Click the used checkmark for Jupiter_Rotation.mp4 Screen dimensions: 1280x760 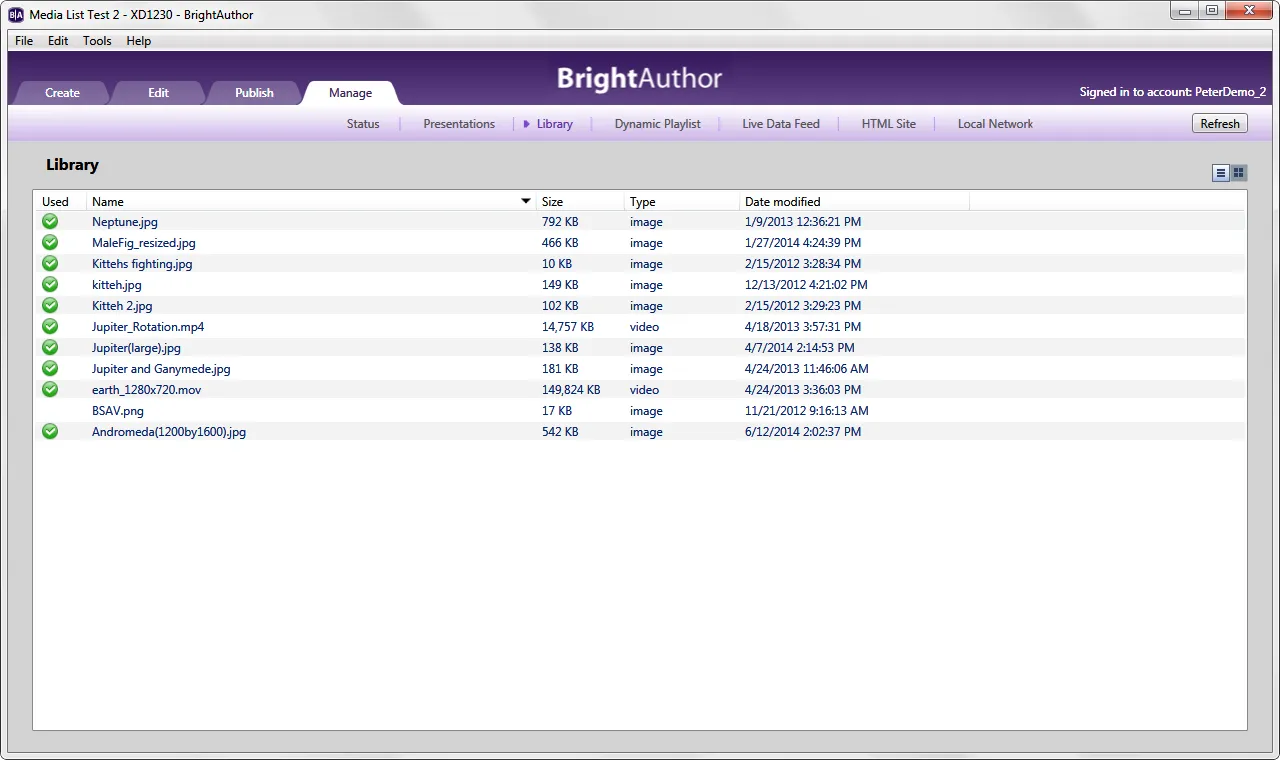50,327
